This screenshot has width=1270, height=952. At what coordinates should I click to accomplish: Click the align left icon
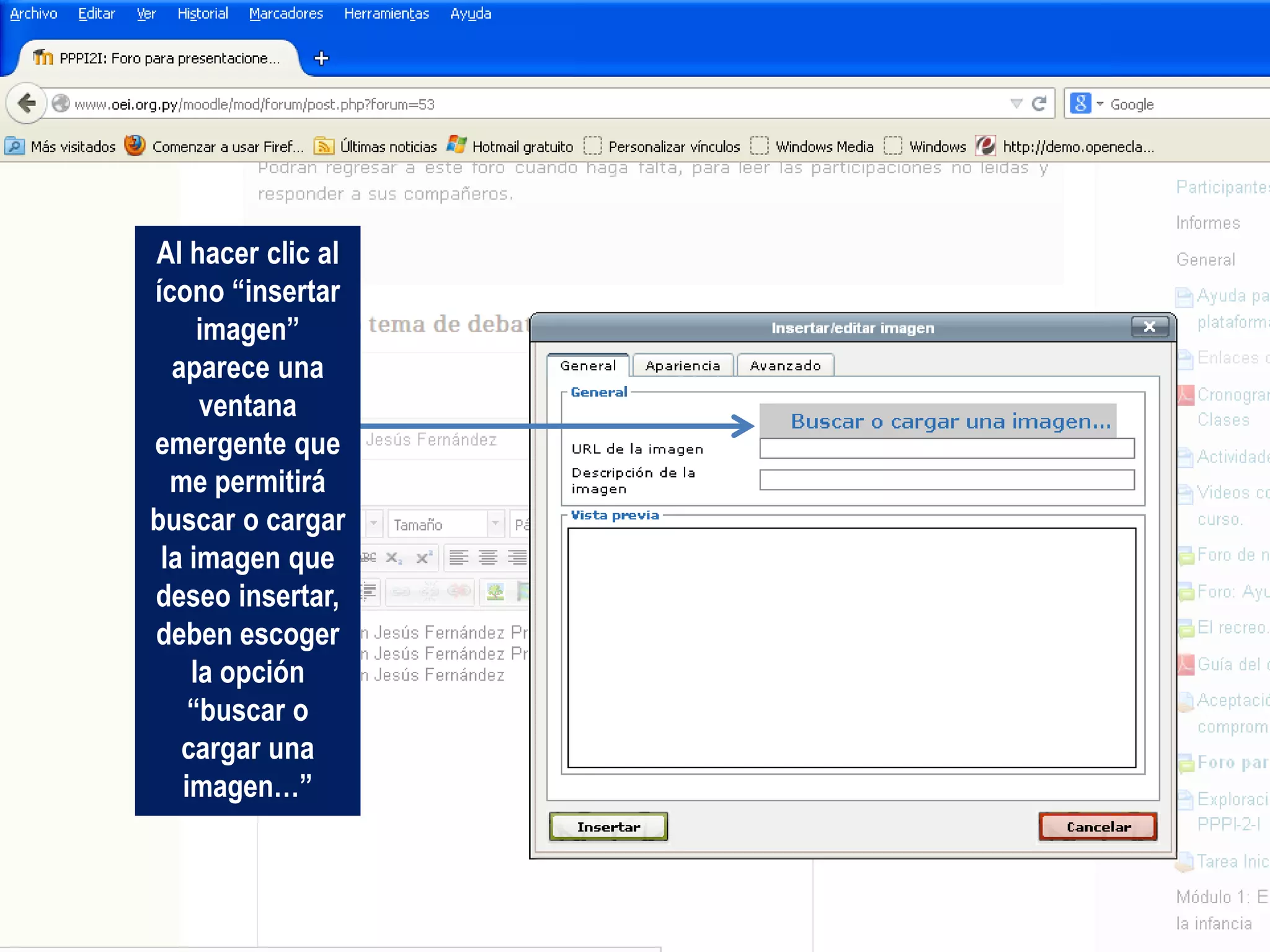[458, 558]
